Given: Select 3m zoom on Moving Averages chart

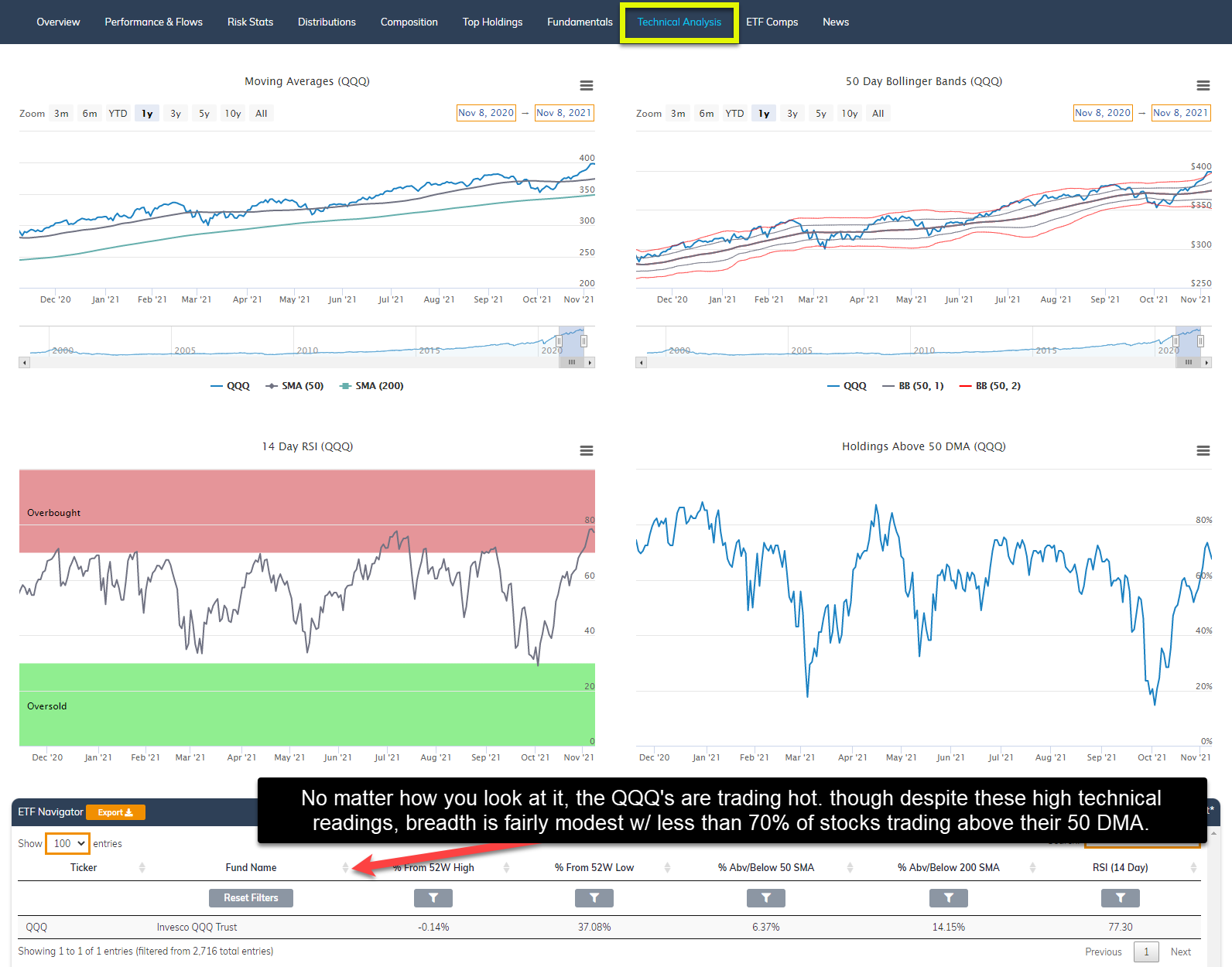Looking at the screenshot, I should pyautogui.click(x=61, y=114).
